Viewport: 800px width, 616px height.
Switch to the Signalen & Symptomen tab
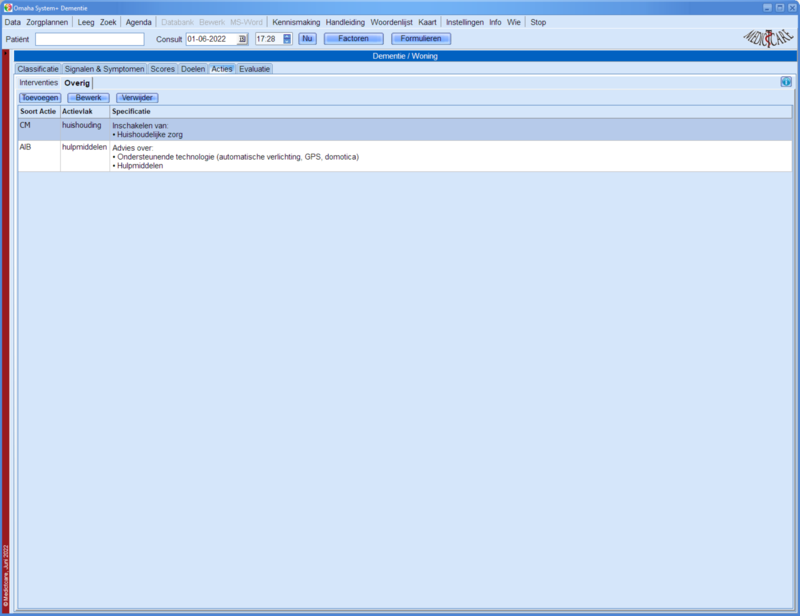[105, 69]
